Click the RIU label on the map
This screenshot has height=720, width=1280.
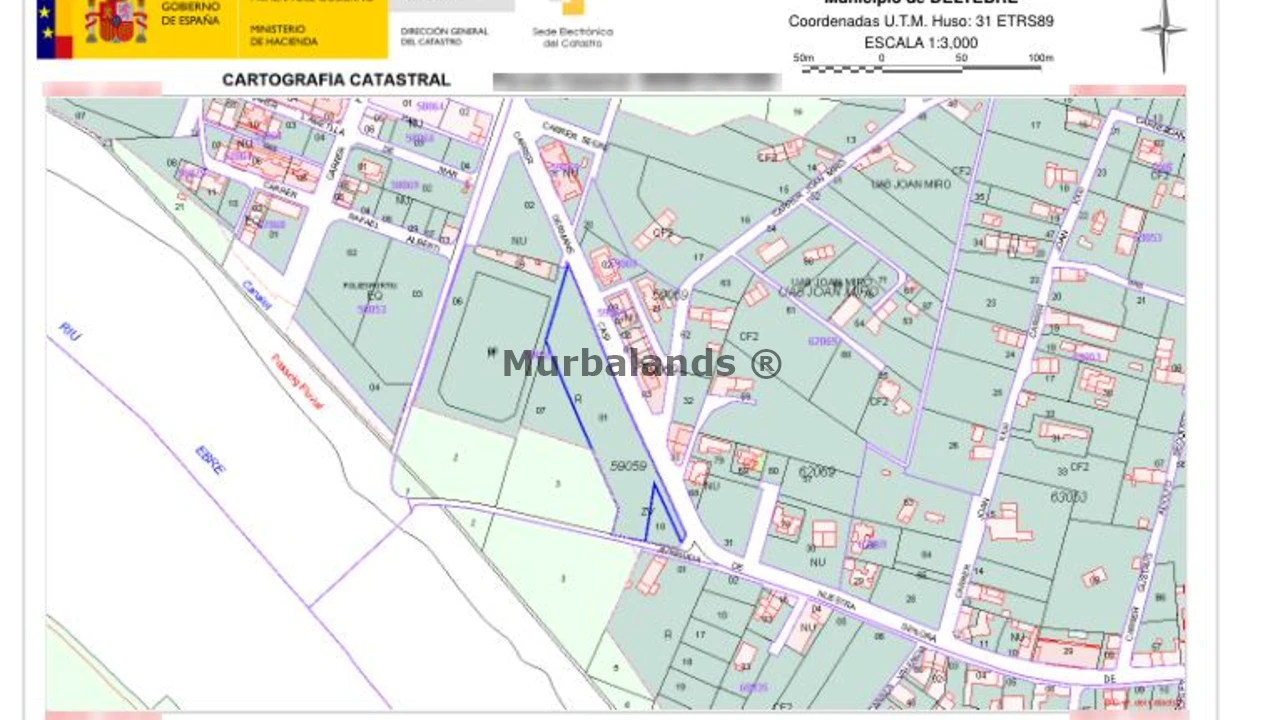coord(70,331)
